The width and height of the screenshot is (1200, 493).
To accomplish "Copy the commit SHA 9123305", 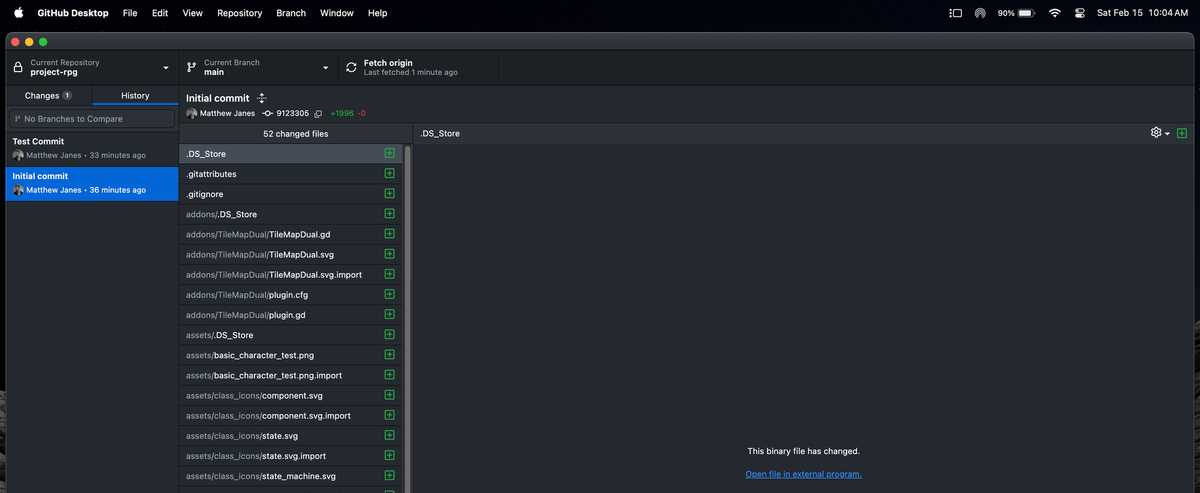I will pyautogui.click(x=318, y=114).
